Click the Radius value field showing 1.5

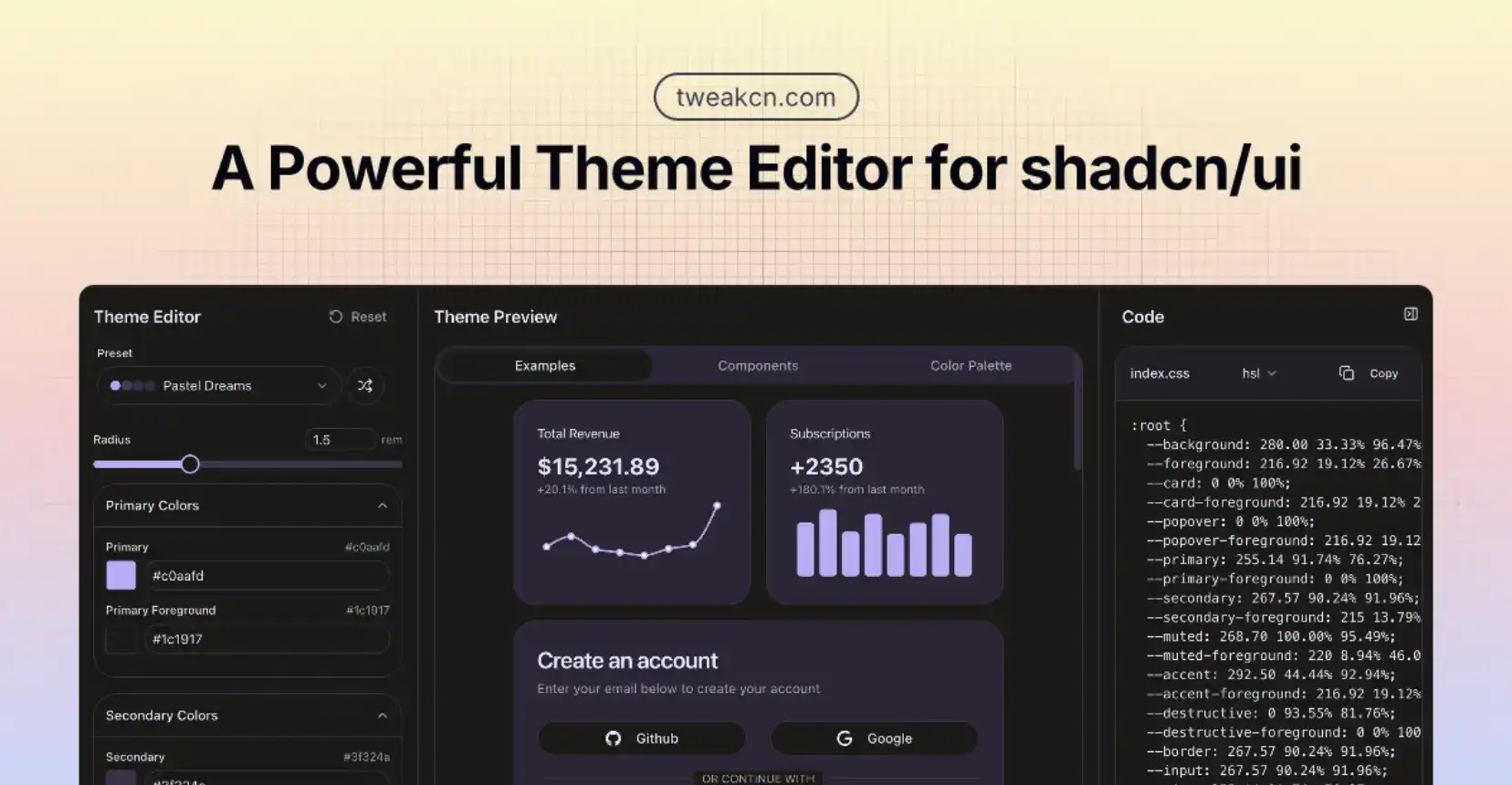[x=341, y=439]
